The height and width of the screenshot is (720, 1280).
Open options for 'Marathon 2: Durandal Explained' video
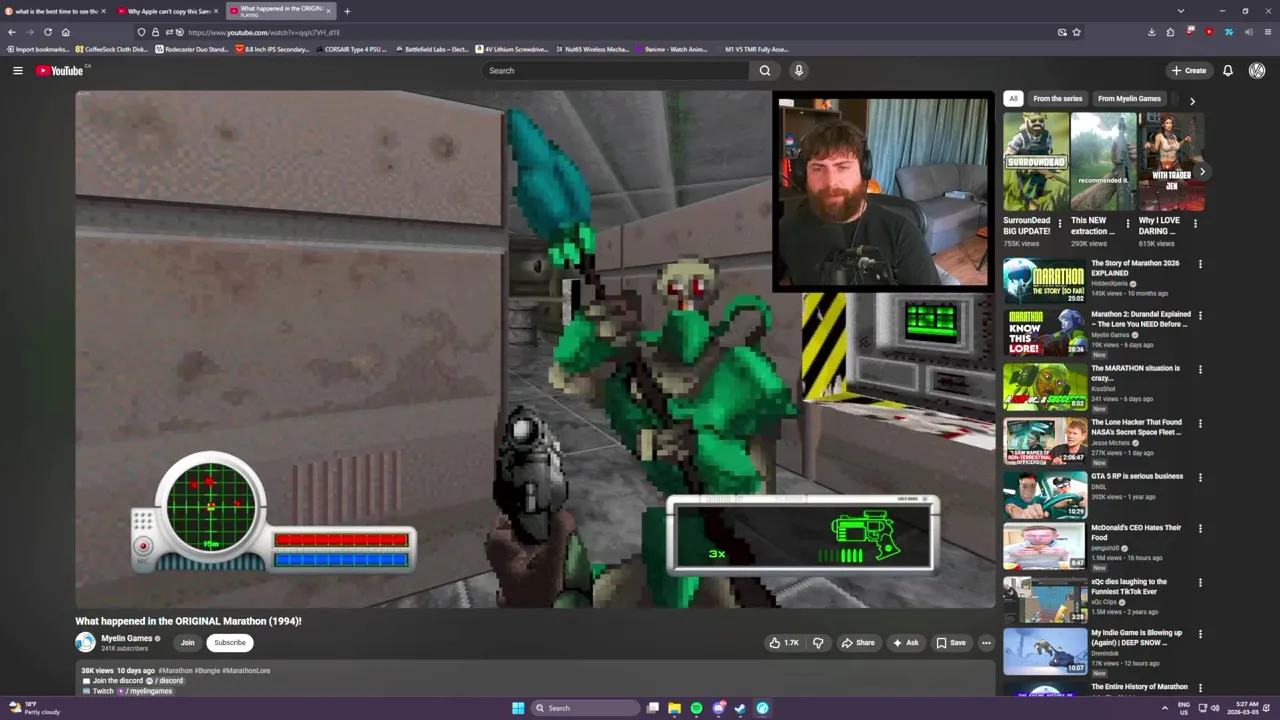pyautogui.click(x=1200, y=315)
